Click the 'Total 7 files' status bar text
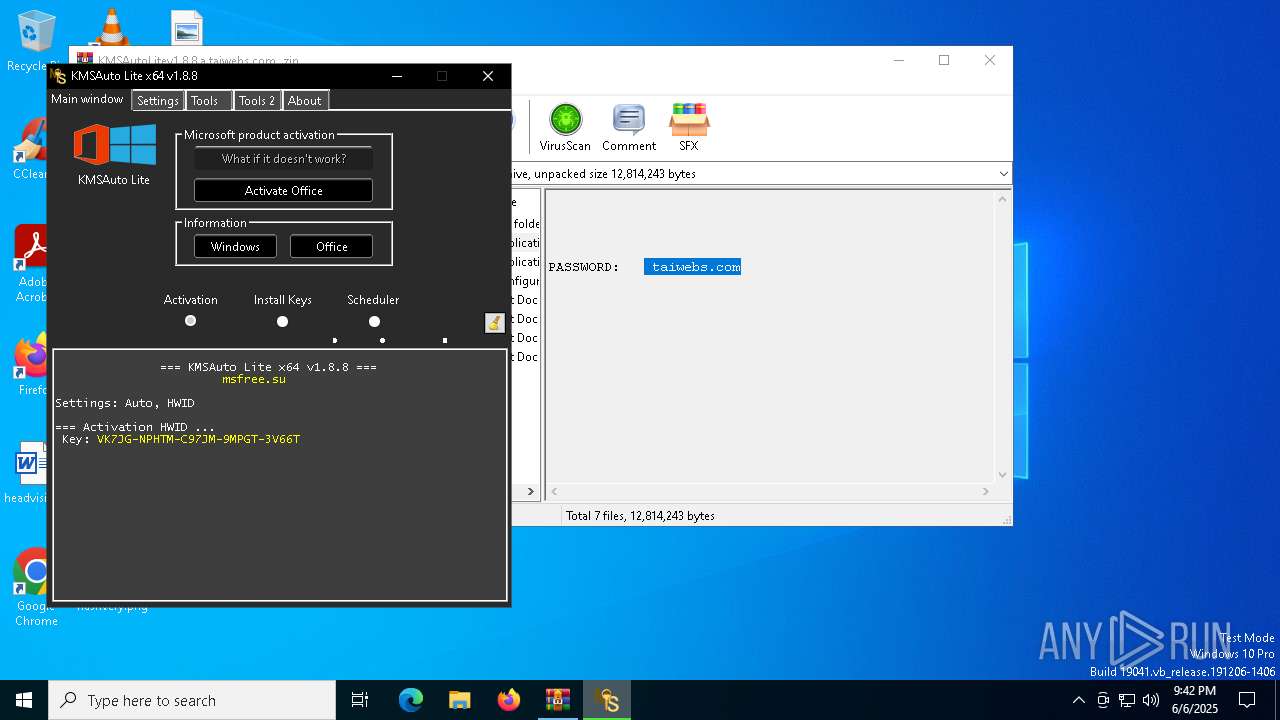 coord(640,516)
